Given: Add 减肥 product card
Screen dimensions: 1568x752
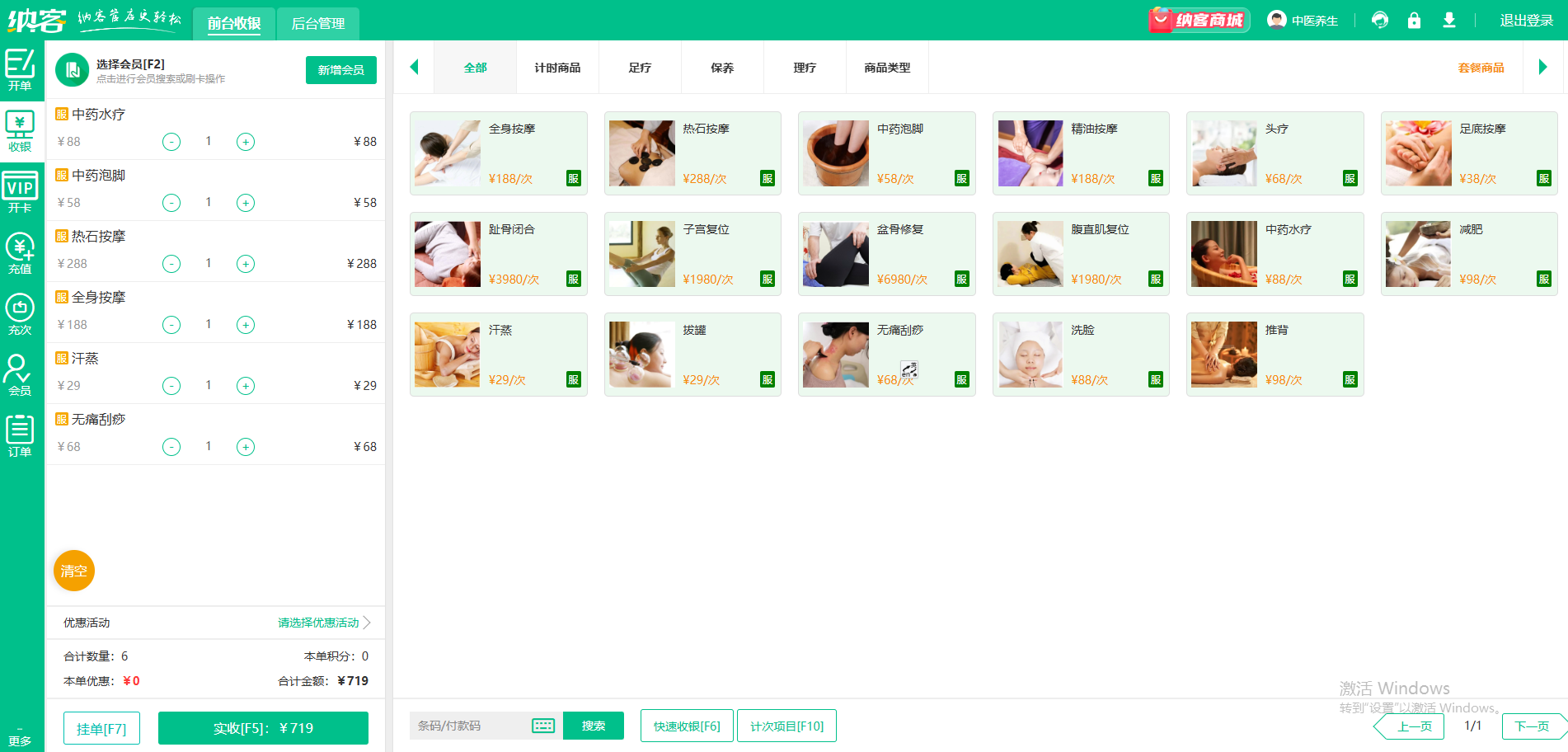Looking at the screenshot, I should coord(1469,254).
